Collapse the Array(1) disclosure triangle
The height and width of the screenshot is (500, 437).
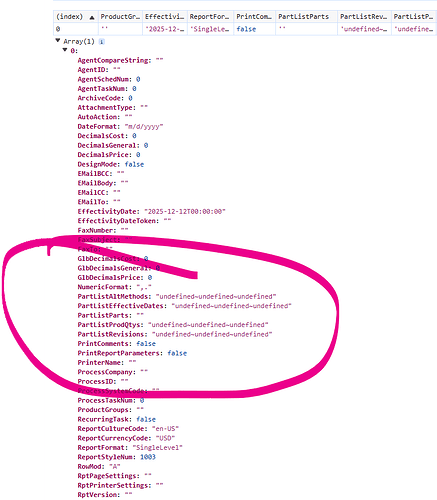pos(58,41)
